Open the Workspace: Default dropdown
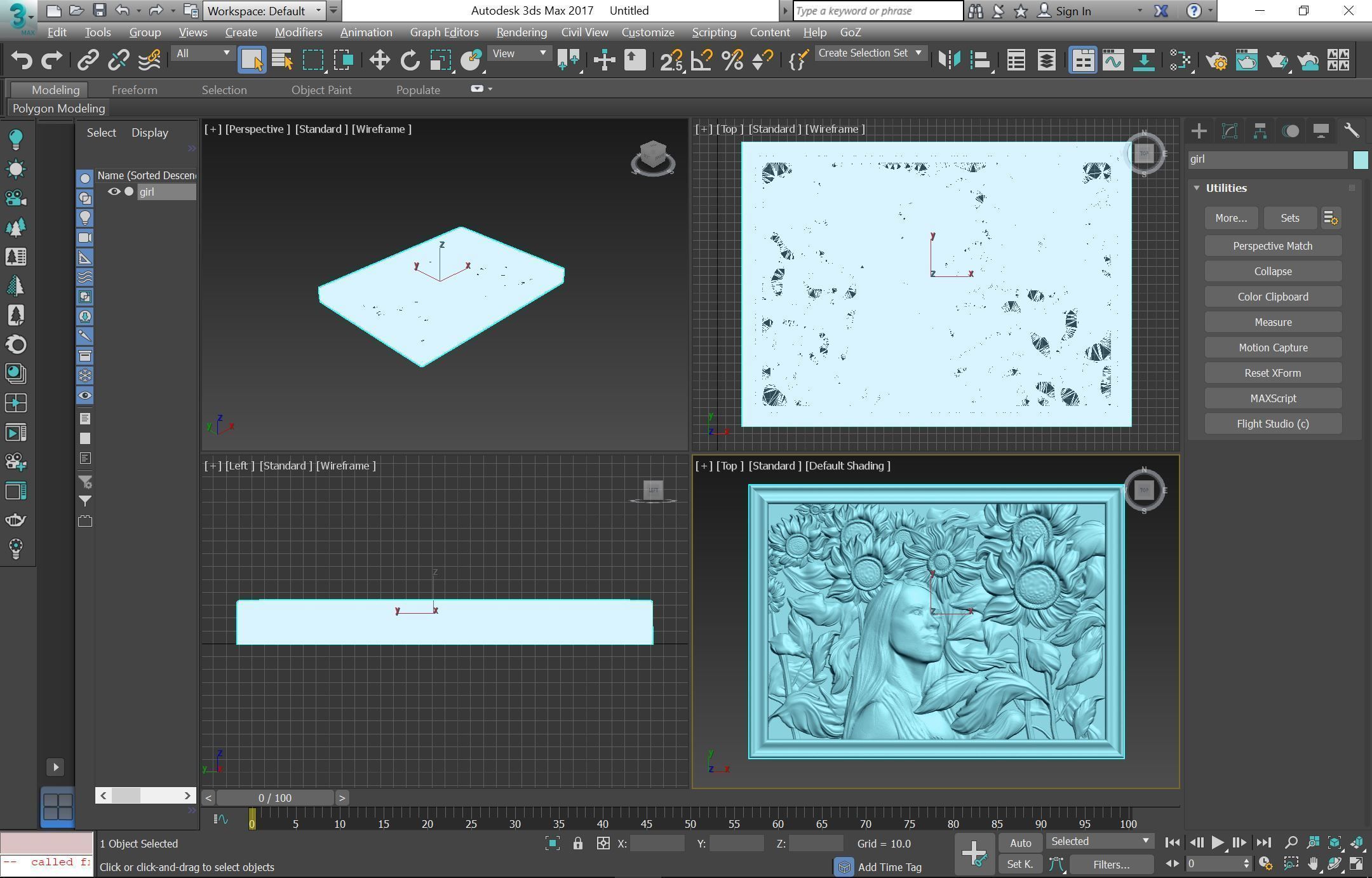Screen dimensions: 1372x878 [x=264, y=11]
